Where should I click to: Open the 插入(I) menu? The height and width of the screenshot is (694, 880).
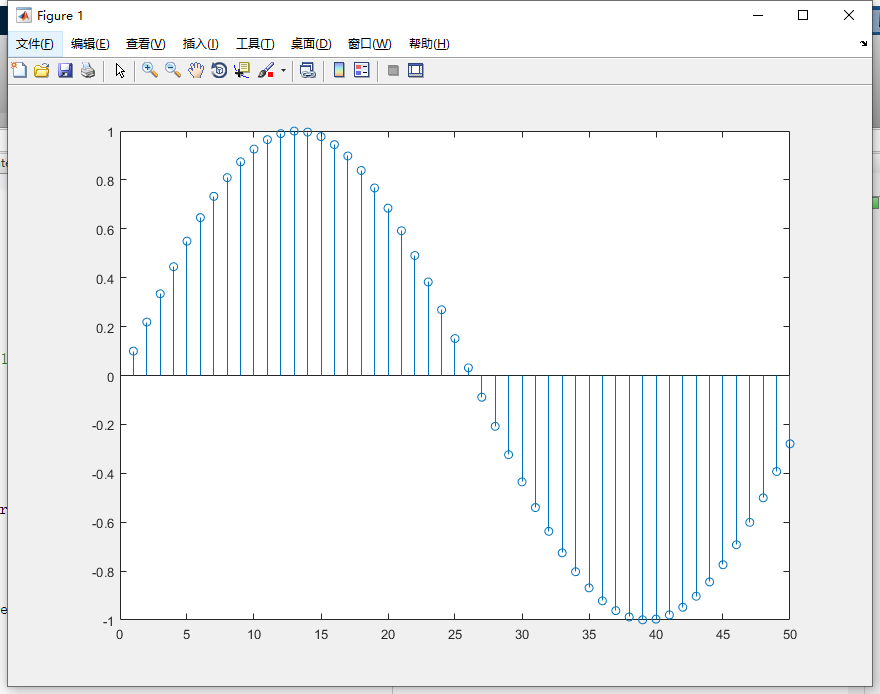click(200, 44)
